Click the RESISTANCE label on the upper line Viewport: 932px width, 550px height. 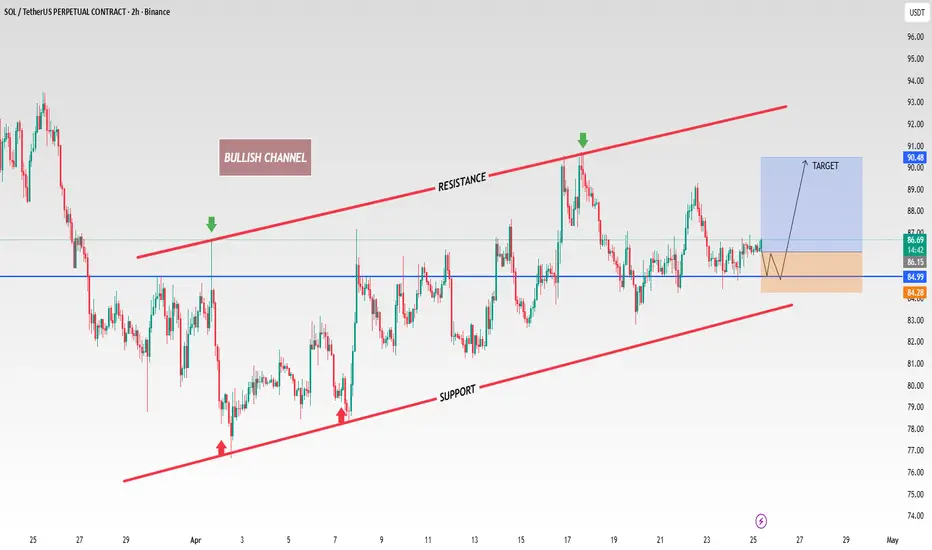[x=462, y=181]
